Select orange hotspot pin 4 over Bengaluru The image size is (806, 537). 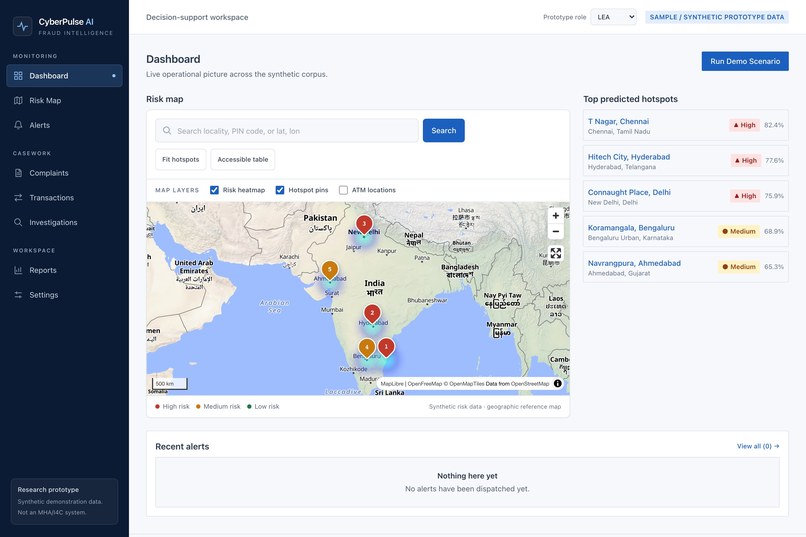pyautogui.click(x=367, y=348)
